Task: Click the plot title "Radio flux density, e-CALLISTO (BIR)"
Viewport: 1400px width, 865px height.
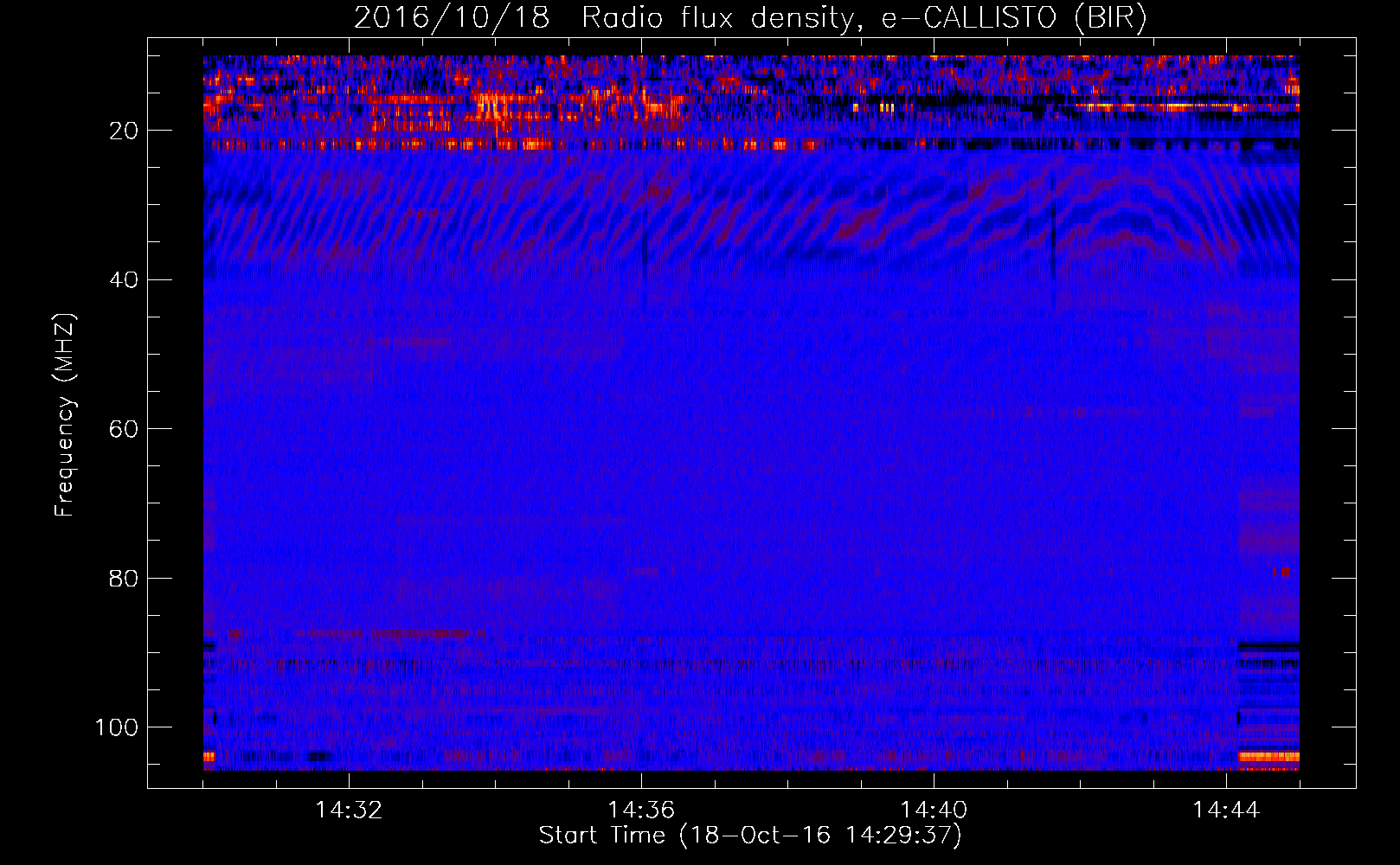Action: point(864,18)
